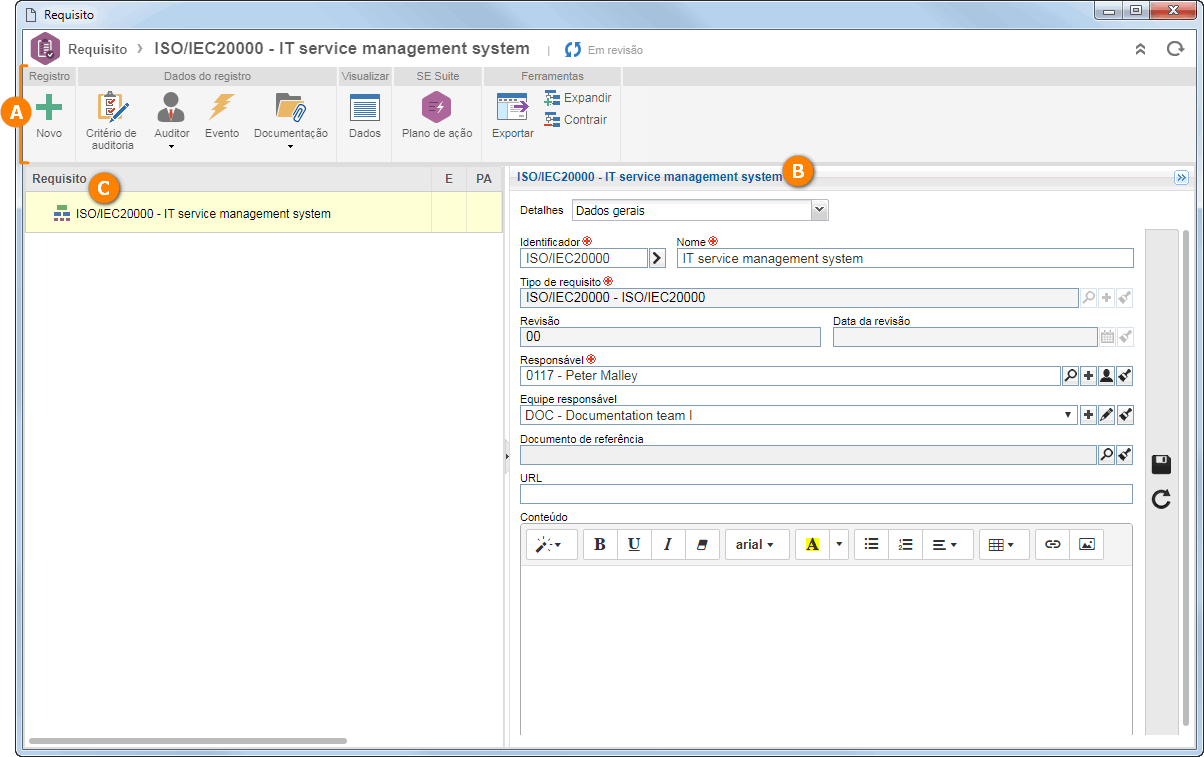Click the panel splitter collapse handle
Screen dimensions: 1204x757
click(x=507, y=456)
